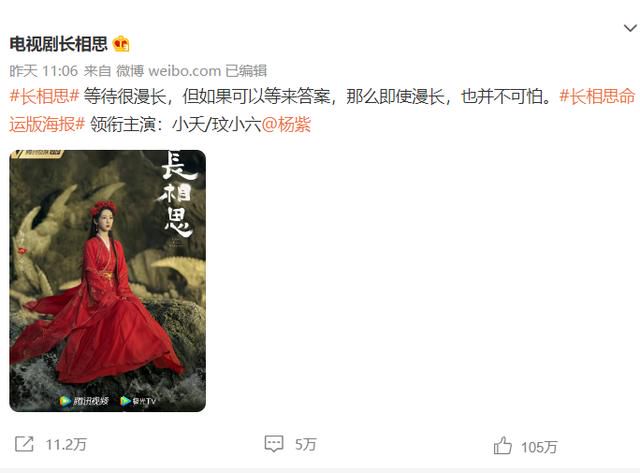
Task: Enlarge the red-dress poster thumbnail
Action: click(x=107, y=281)
